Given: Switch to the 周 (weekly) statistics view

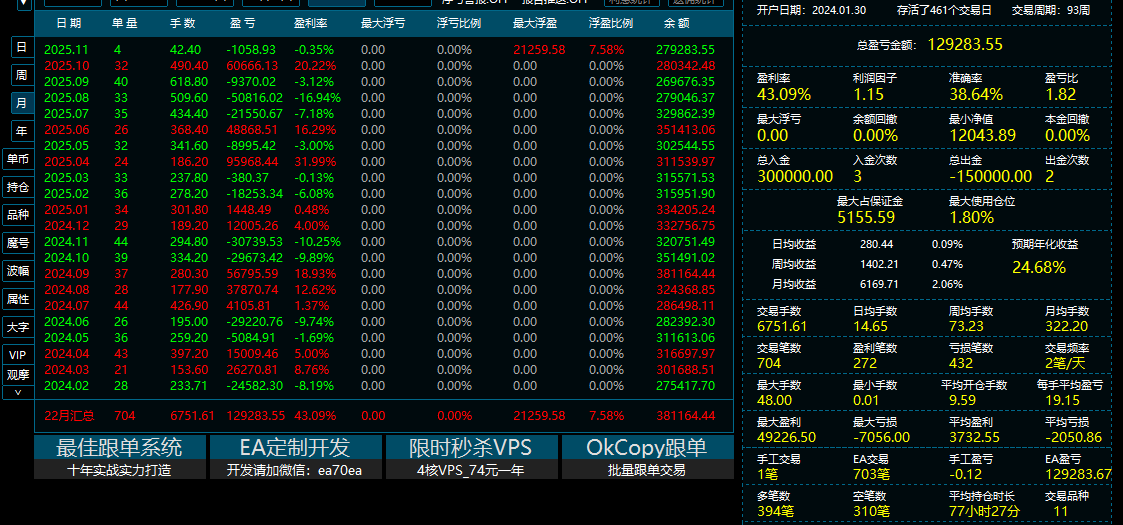Looking at the screenshot, I should click(x=21, y=74).
